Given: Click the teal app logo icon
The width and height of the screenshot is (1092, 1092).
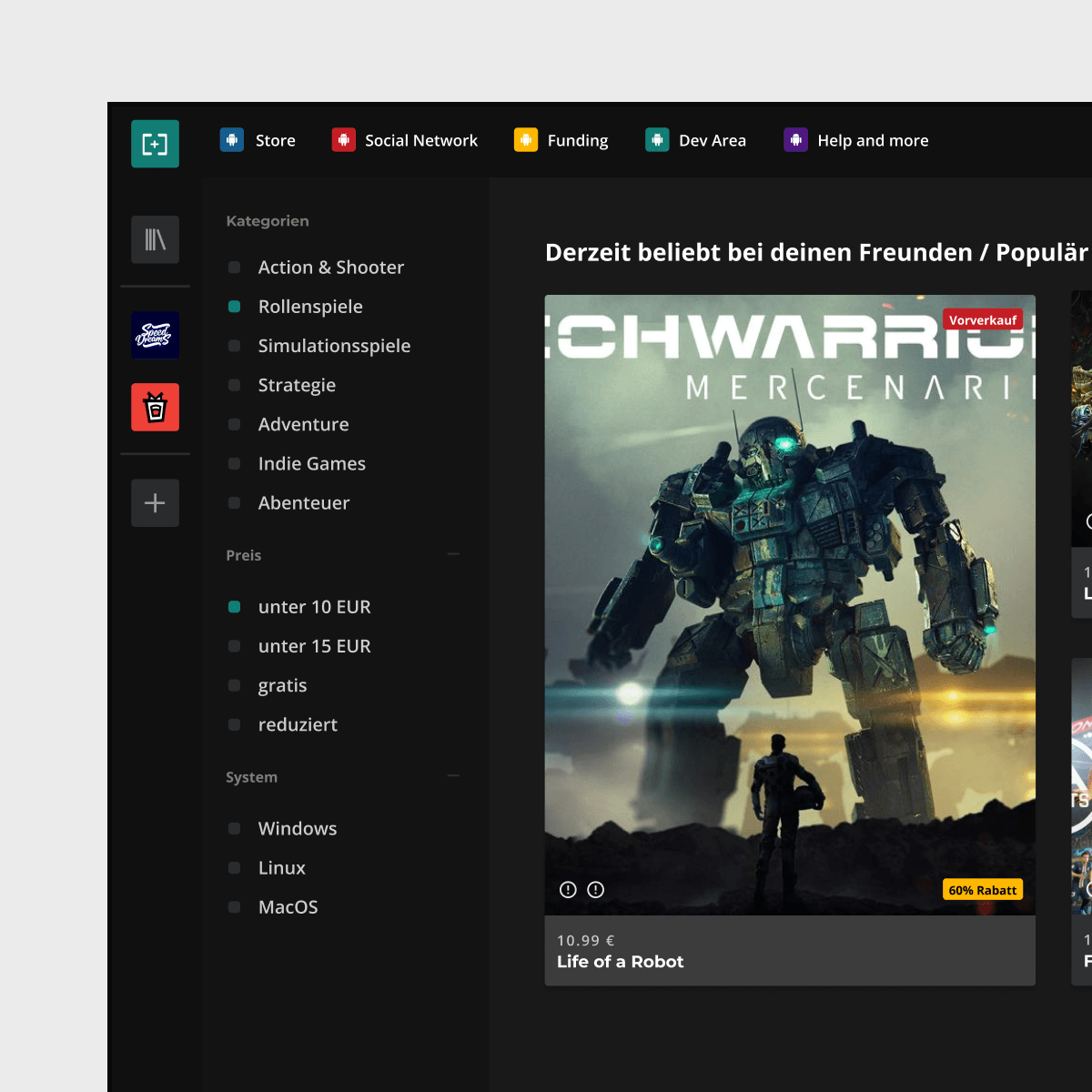Looking at the screenshot, I should point(155,144).
